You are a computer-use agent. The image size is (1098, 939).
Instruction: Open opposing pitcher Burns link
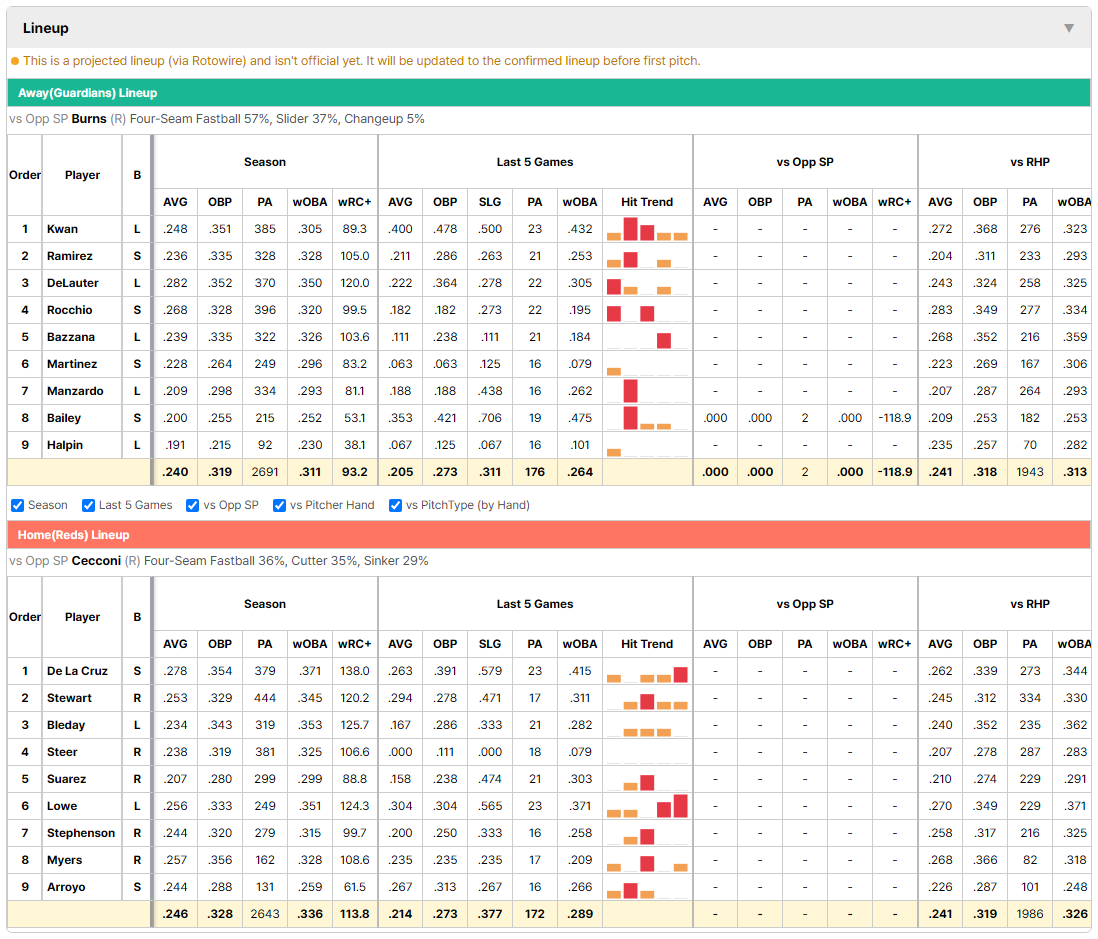coord(89,119)
